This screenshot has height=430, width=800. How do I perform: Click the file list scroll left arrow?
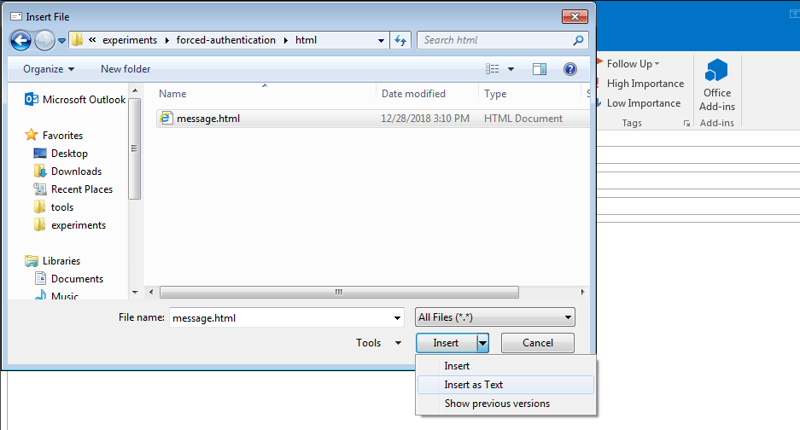coord(151,292)
